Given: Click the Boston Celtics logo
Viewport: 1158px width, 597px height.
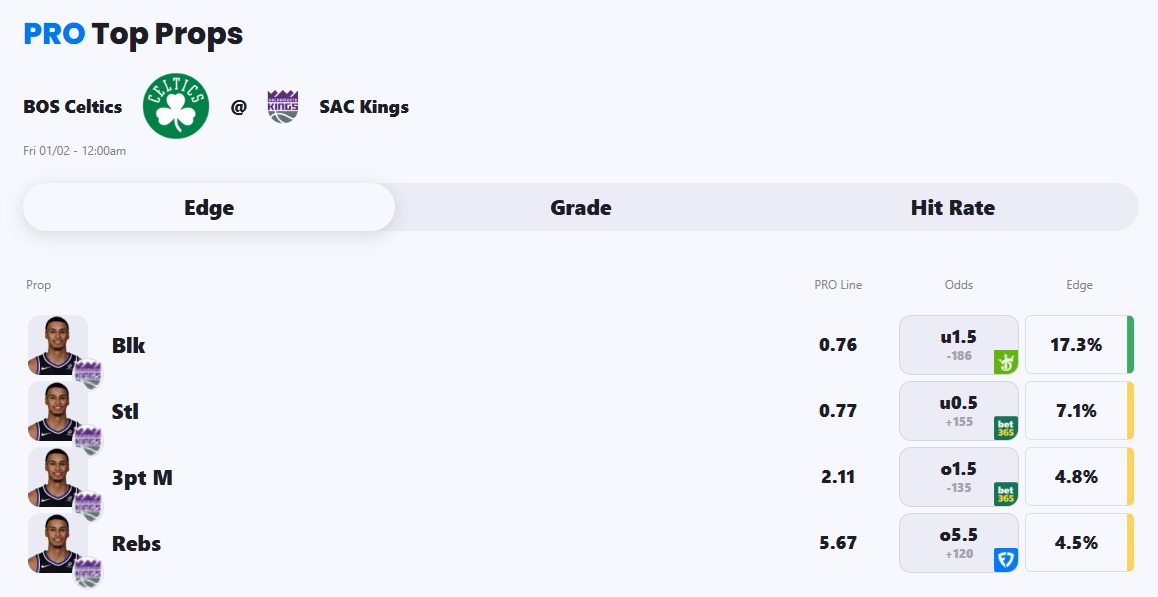Looking at the screenshot, I should click(176, 106).
